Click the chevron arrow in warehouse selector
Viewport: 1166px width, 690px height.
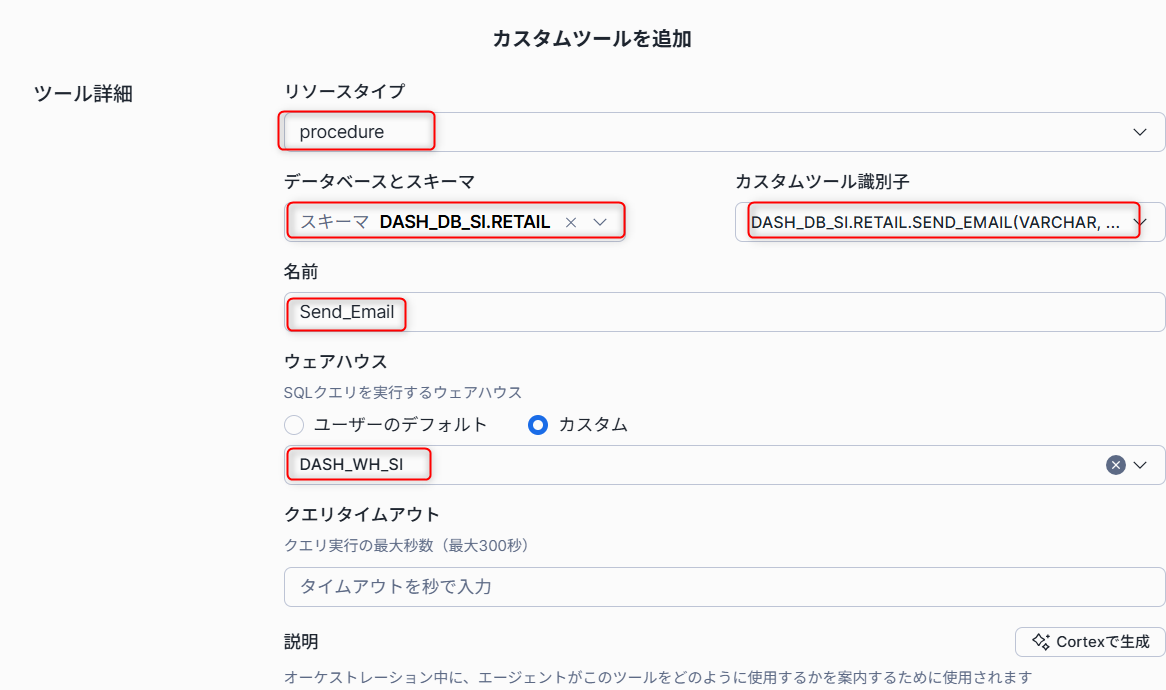point(1143,465)
